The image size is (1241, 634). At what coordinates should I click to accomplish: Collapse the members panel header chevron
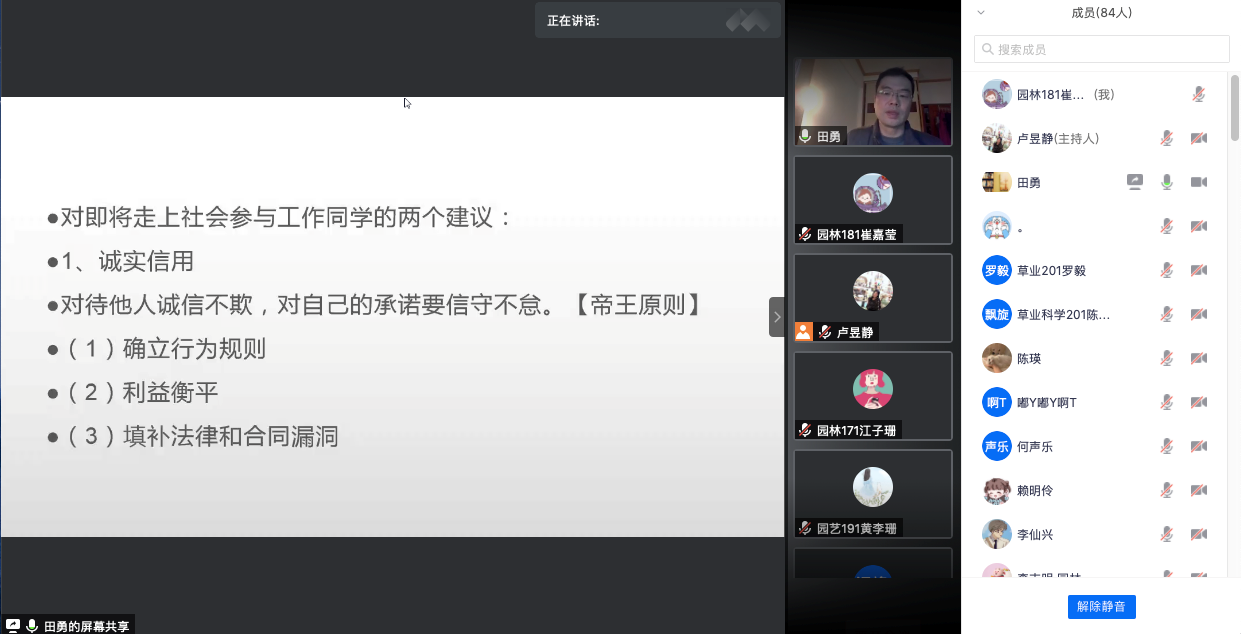pyautogui.click(x=981, y=13)
